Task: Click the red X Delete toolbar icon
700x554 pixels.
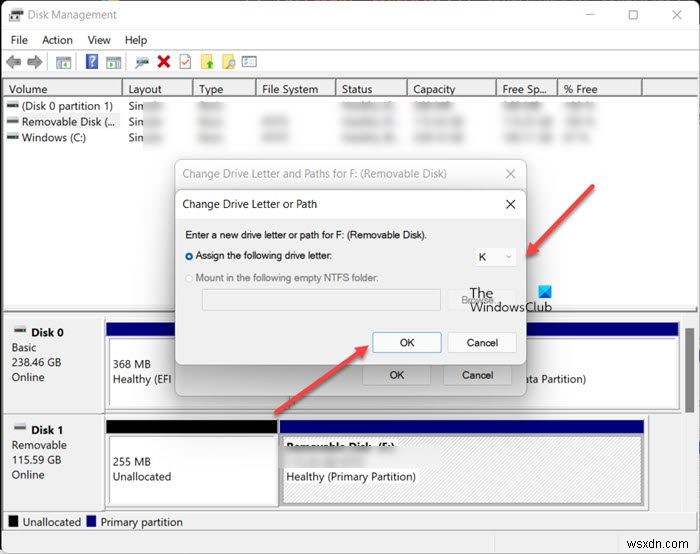Action: pos(164,62)
